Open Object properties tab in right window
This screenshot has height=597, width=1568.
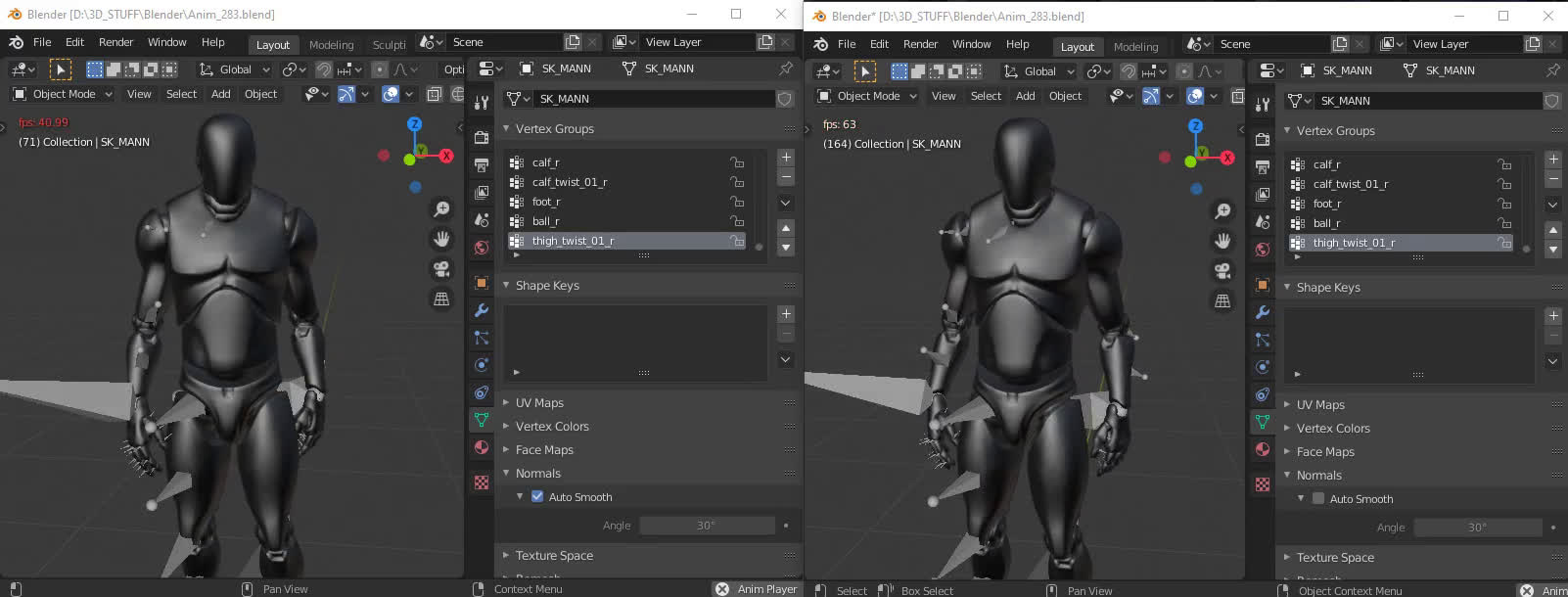tap(1263, 285)
